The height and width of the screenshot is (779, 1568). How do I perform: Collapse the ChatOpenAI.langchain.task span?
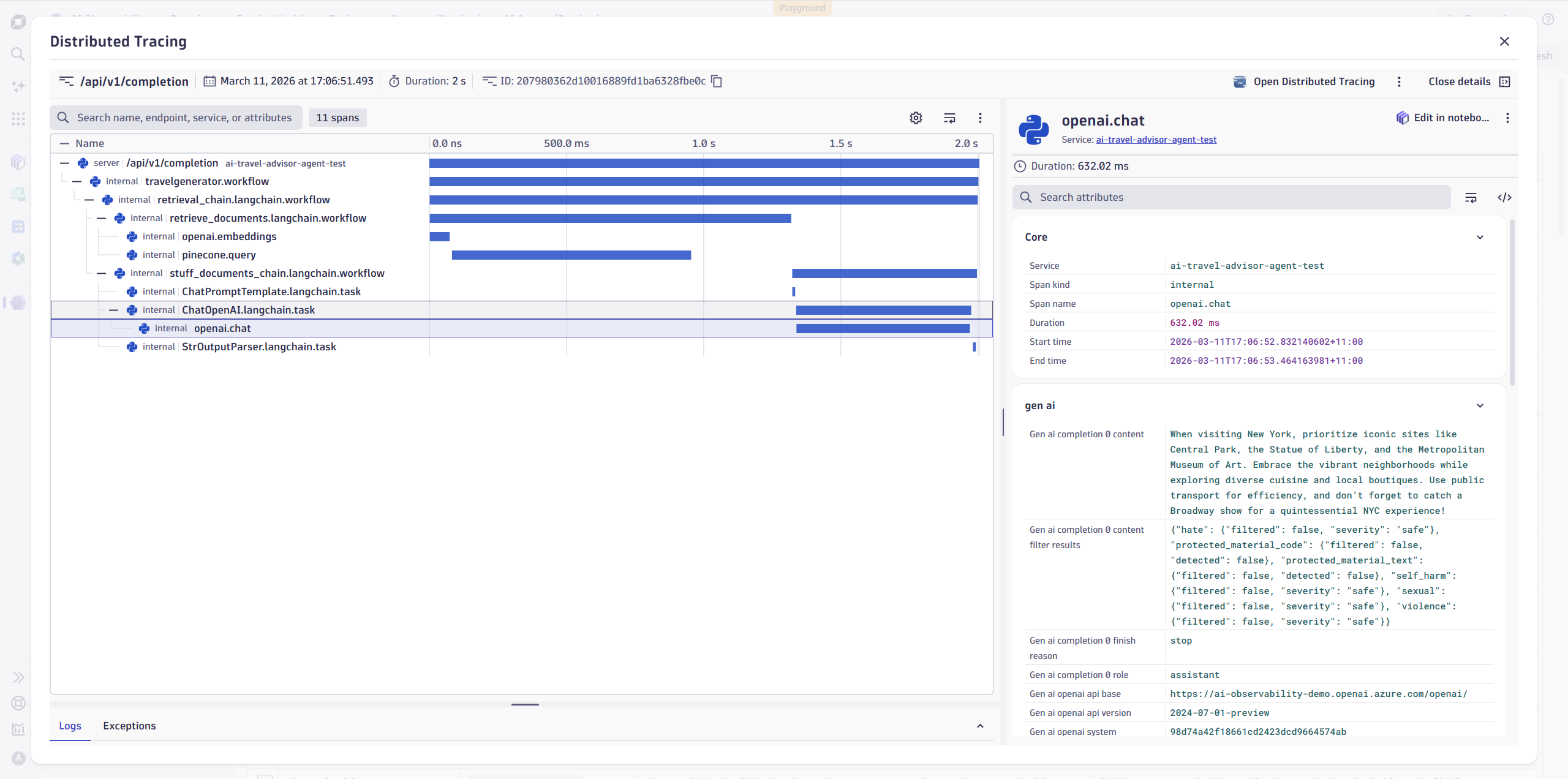tap(113, 310)
